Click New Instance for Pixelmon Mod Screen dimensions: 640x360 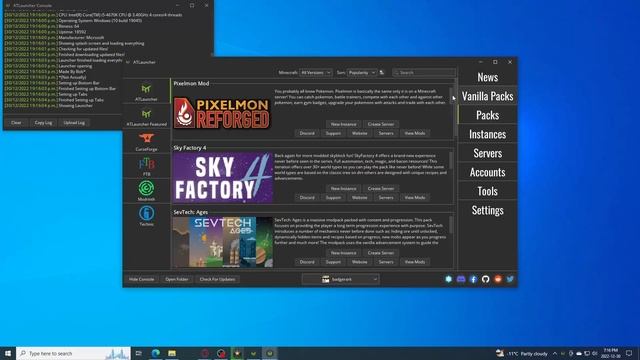coord(343,124)
